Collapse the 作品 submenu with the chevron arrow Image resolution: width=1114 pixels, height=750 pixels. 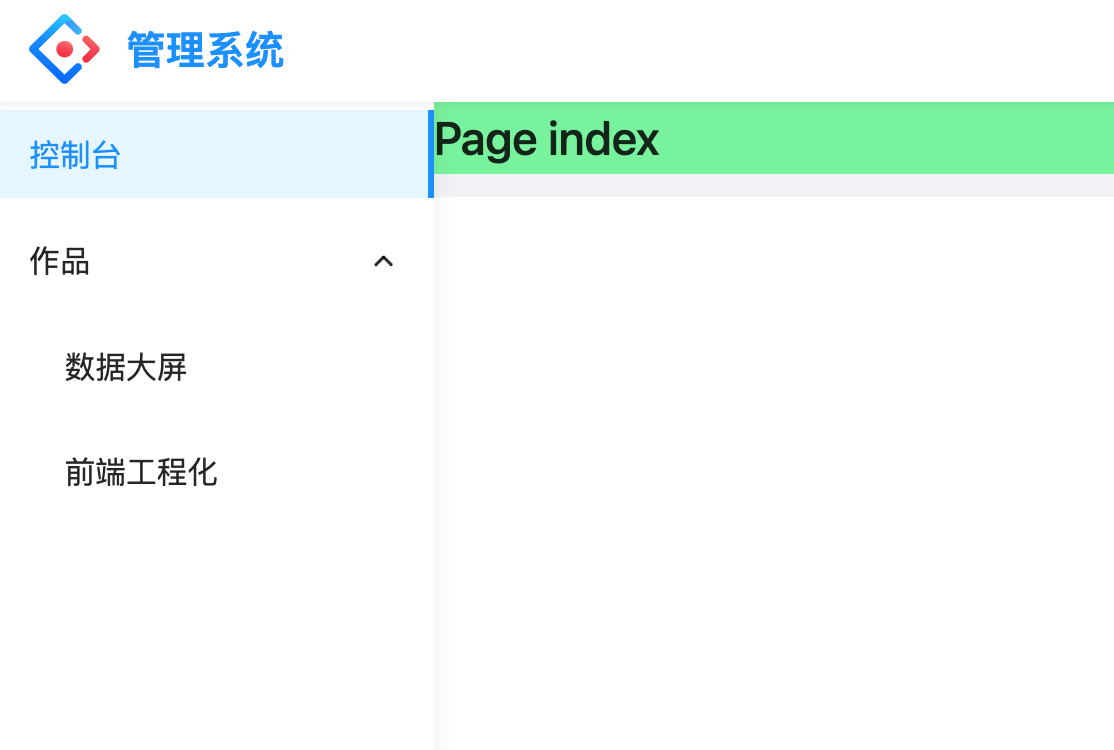384,261
